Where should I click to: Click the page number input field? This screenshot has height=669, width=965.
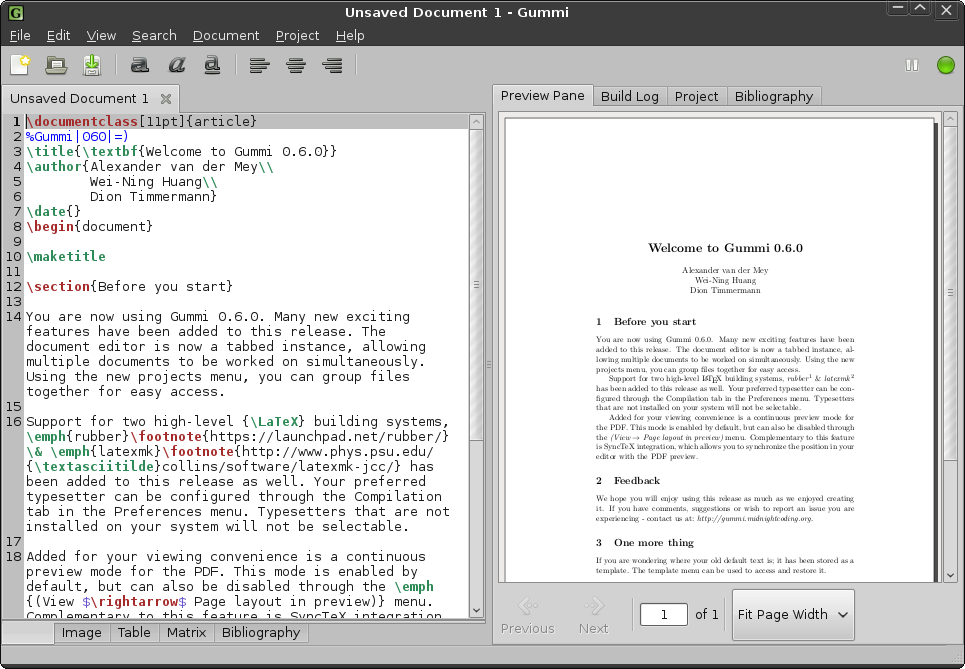click(x=663, y=614)
